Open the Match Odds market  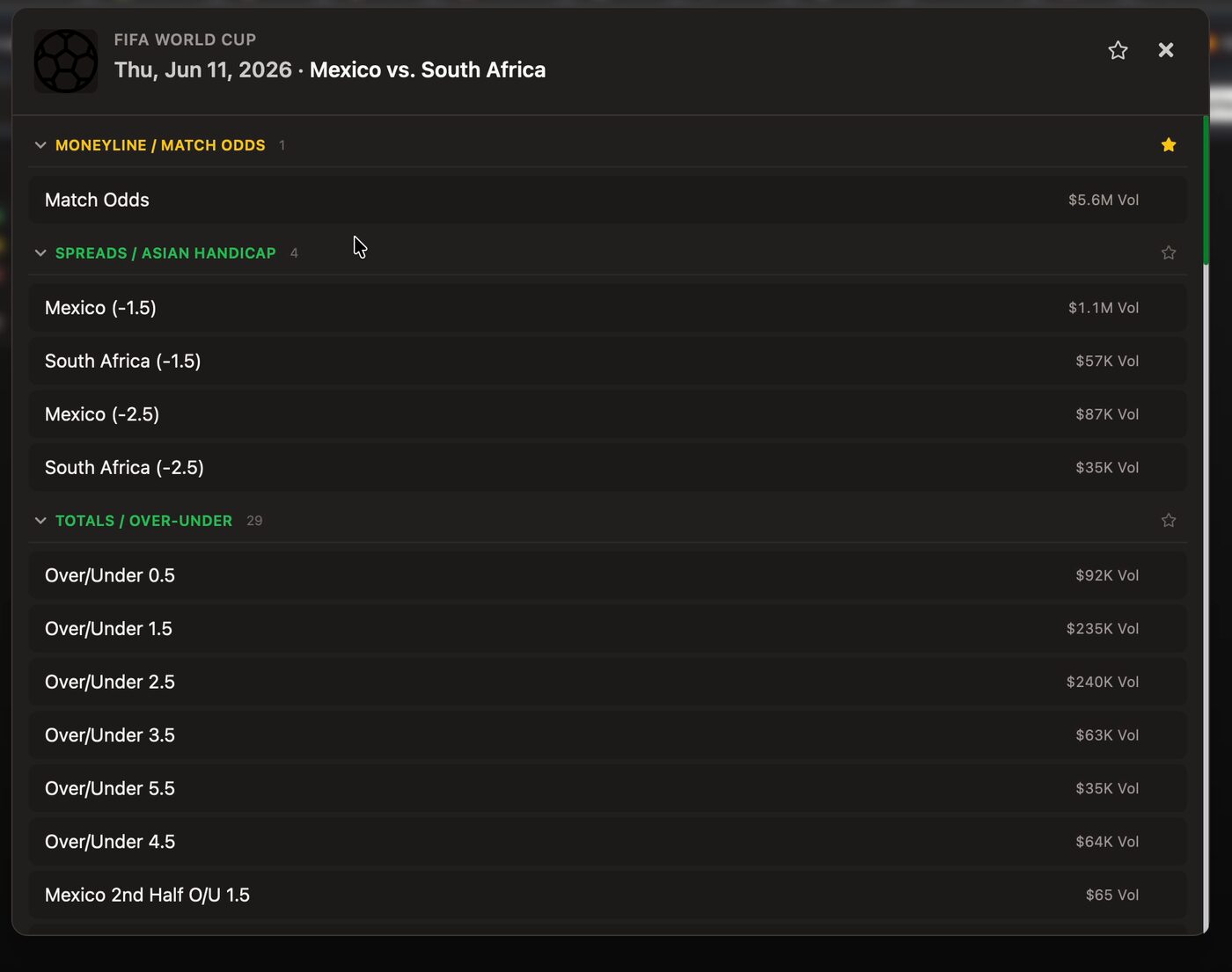[x=608, y=200]
